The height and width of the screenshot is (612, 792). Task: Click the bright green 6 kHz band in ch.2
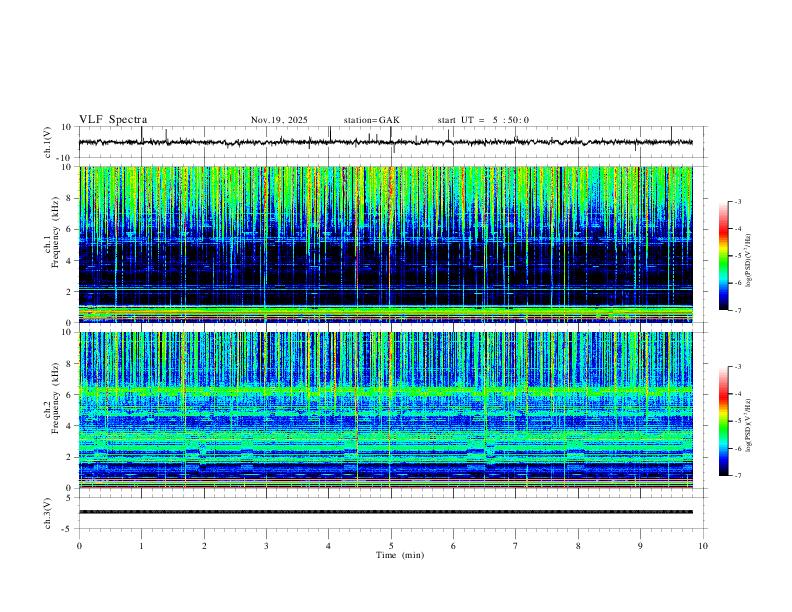(x=386, y=391)
